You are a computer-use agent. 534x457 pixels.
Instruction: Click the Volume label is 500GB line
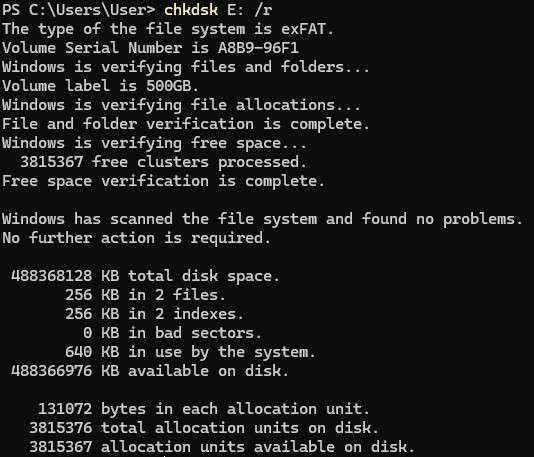coord(100,85)
